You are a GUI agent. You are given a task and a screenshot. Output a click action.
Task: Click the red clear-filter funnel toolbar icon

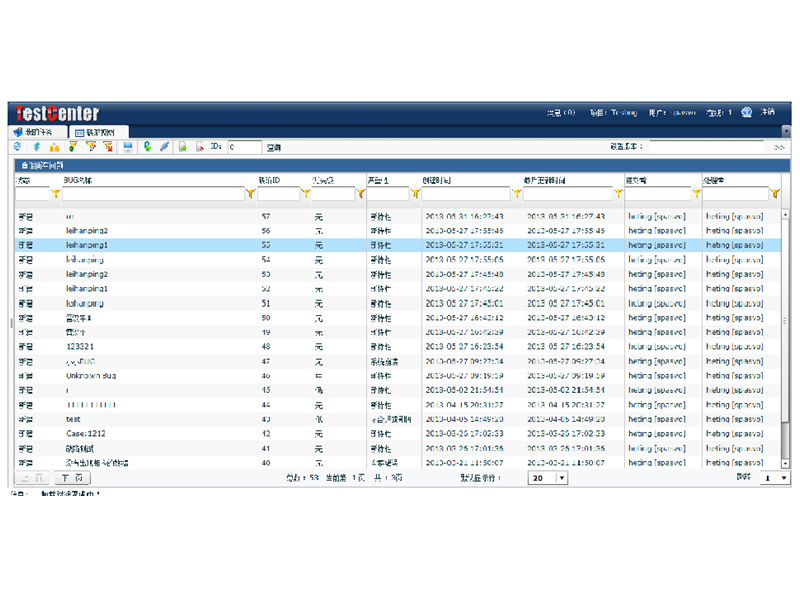(x=107, y=147)
